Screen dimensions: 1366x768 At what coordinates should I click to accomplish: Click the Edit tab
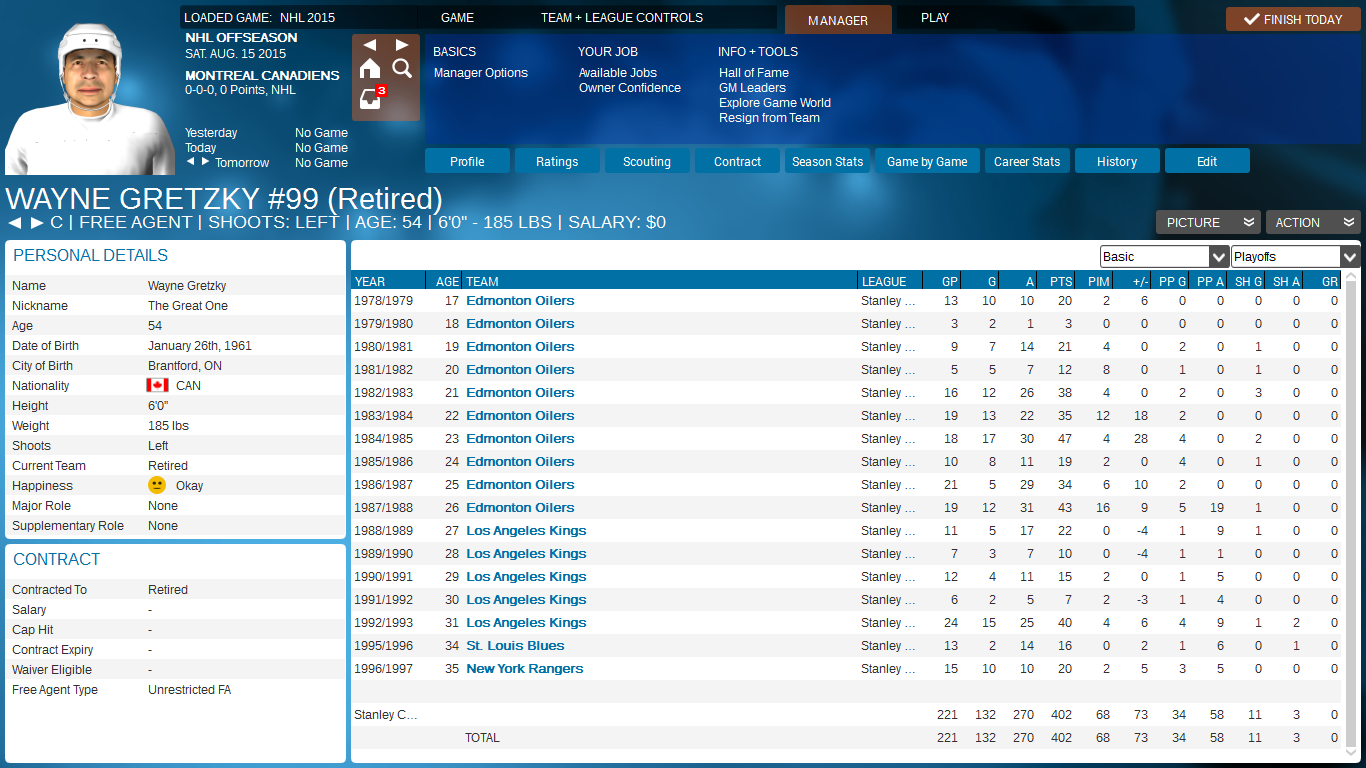click(1207, 161)
